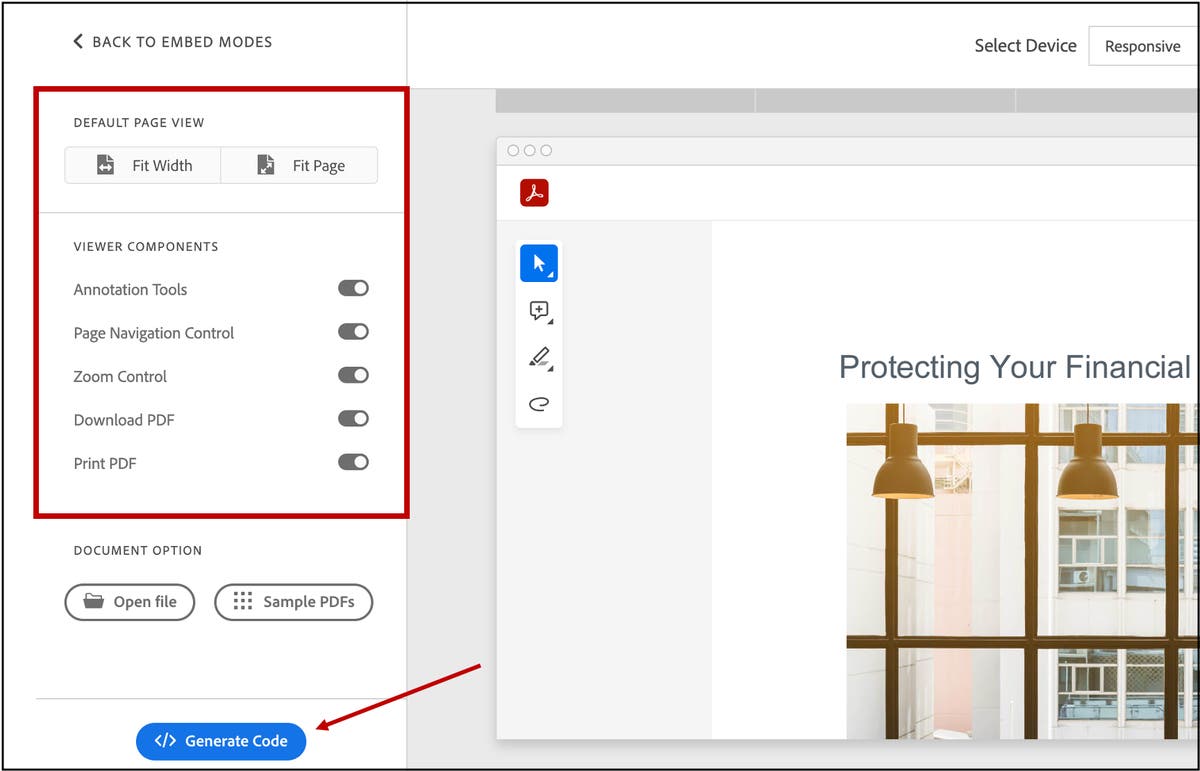Toggle Page Navigation Control switch

(x=353, y=332)
